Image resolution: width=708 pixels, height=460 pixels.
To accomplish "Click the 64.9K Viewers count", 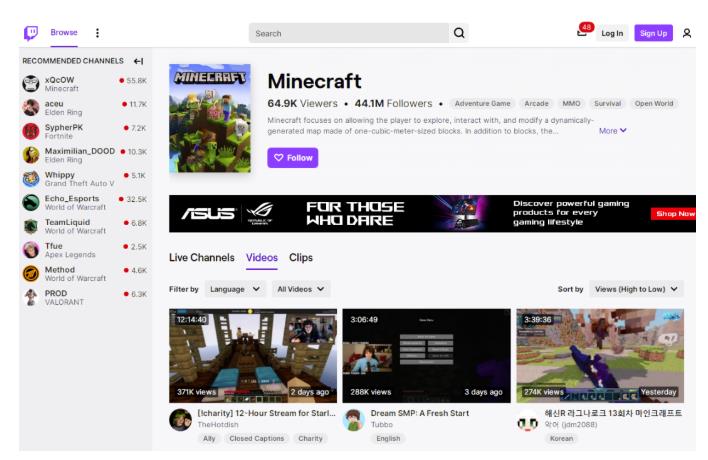I will coord(303,103).
